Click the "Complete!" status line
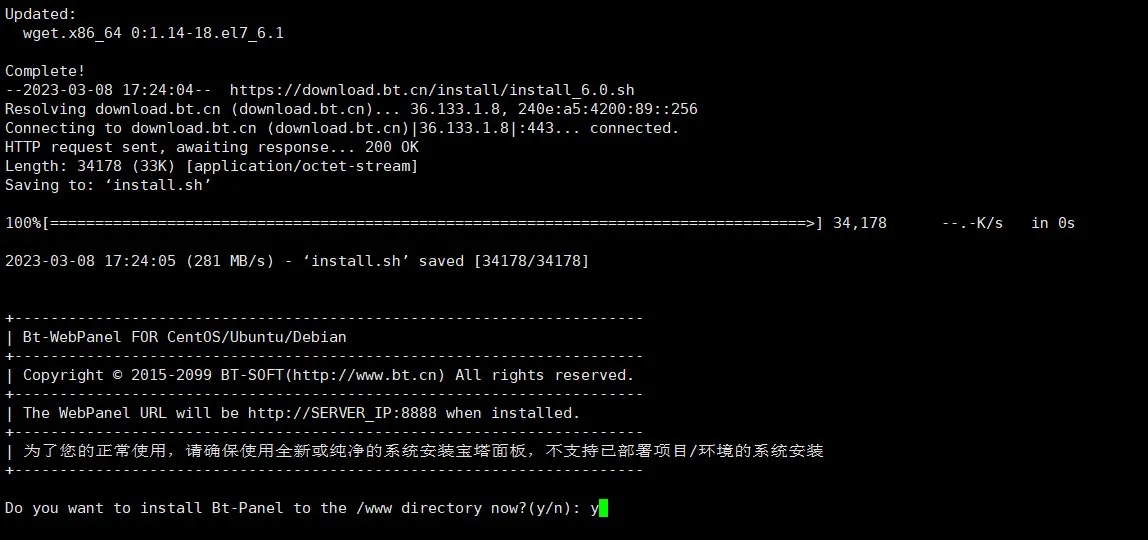Image resolution: width=1148 pixels, height=540 pixels. click(45, 72)
